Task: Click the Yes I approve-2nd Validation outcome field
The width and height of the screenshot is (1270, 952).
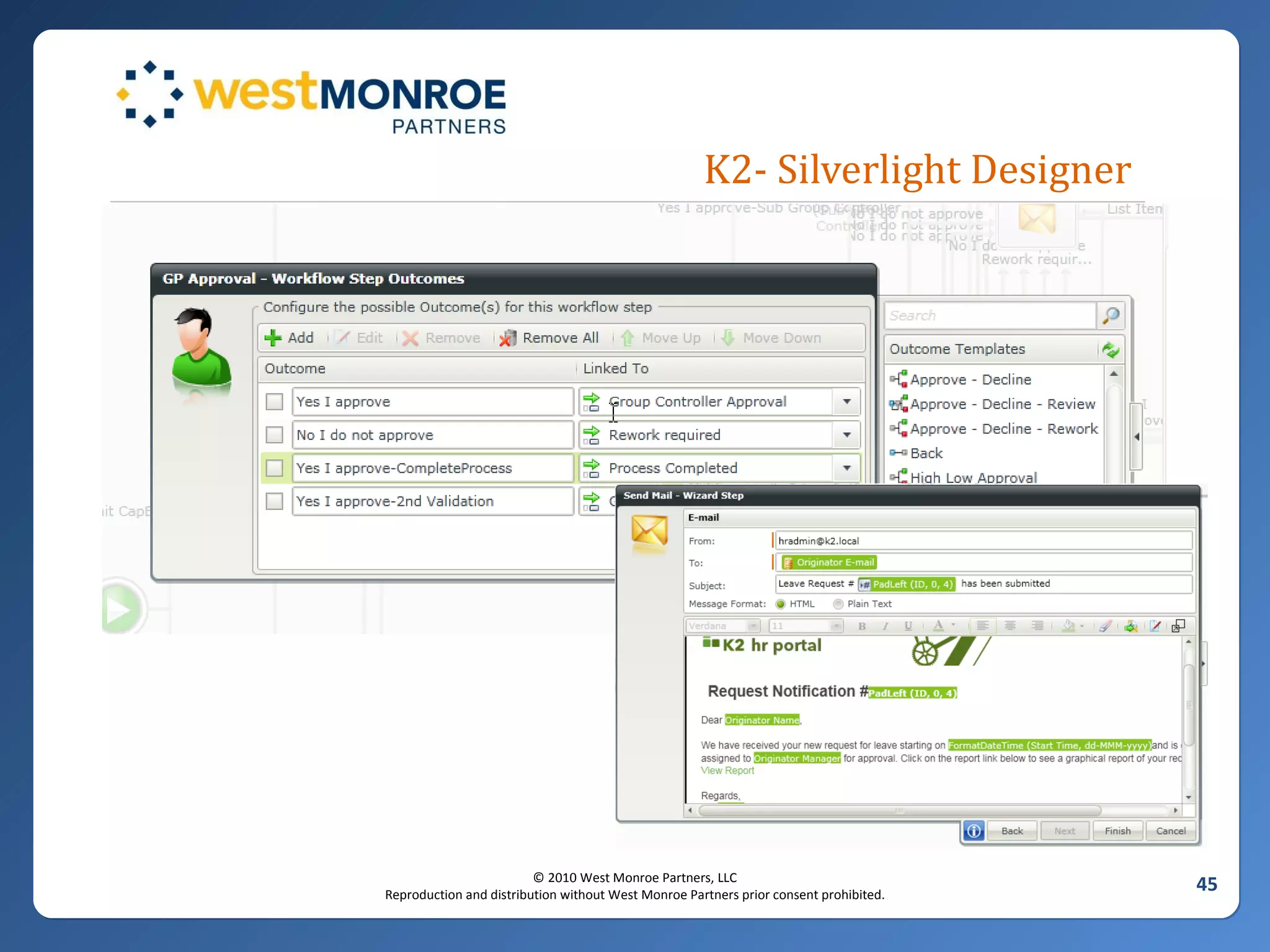Action: (x=432, y=501)
